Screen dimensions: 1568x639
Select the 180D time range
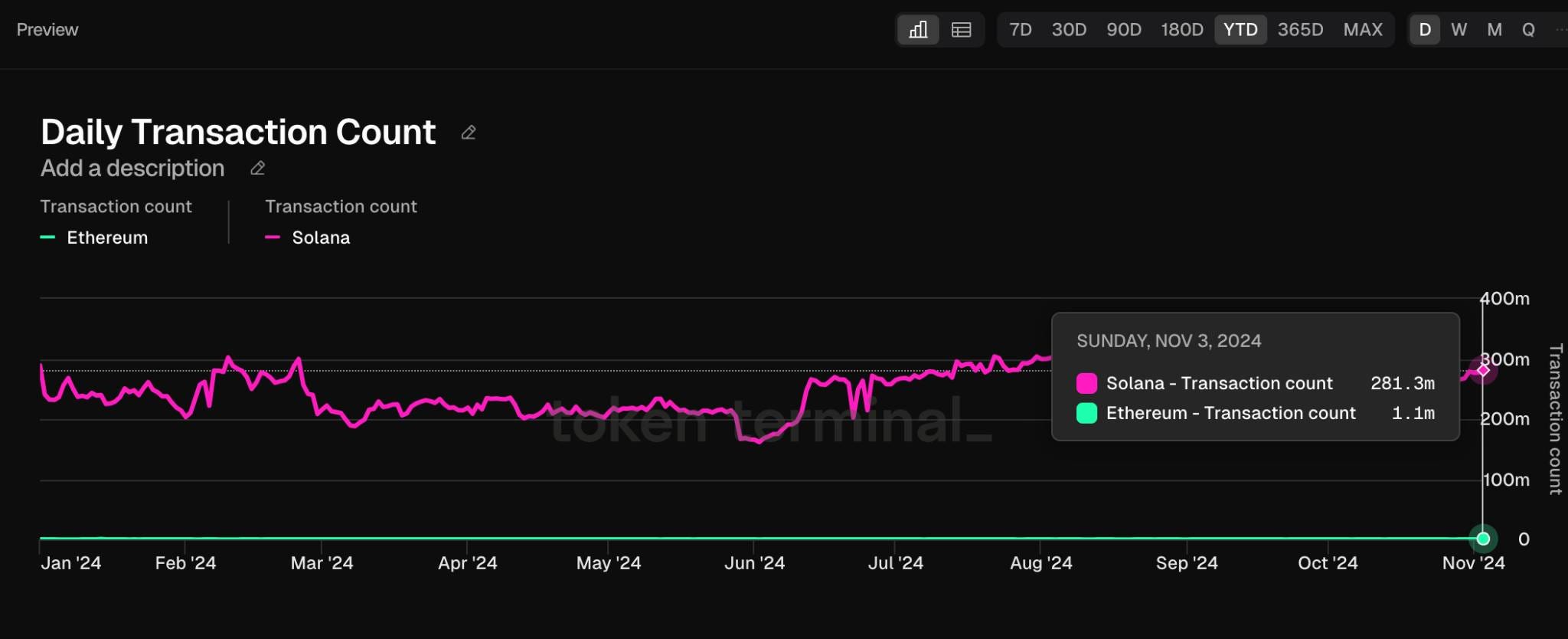[1181, 30]
